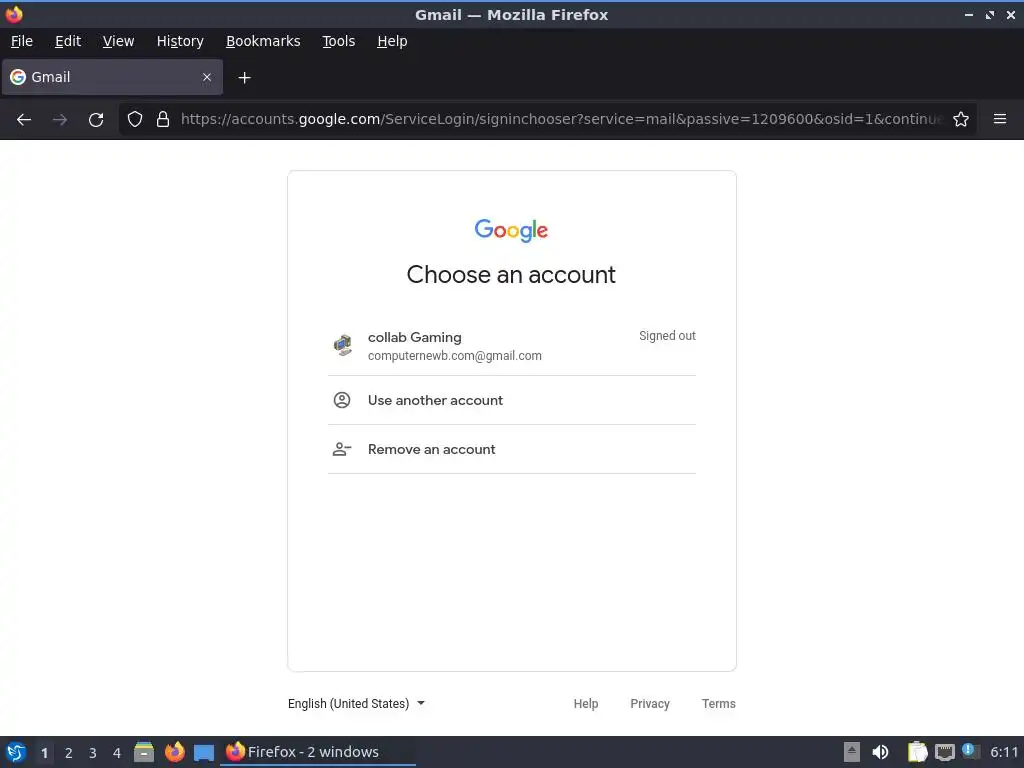
Task: Open the Tools menu
Action: point(338,41)
